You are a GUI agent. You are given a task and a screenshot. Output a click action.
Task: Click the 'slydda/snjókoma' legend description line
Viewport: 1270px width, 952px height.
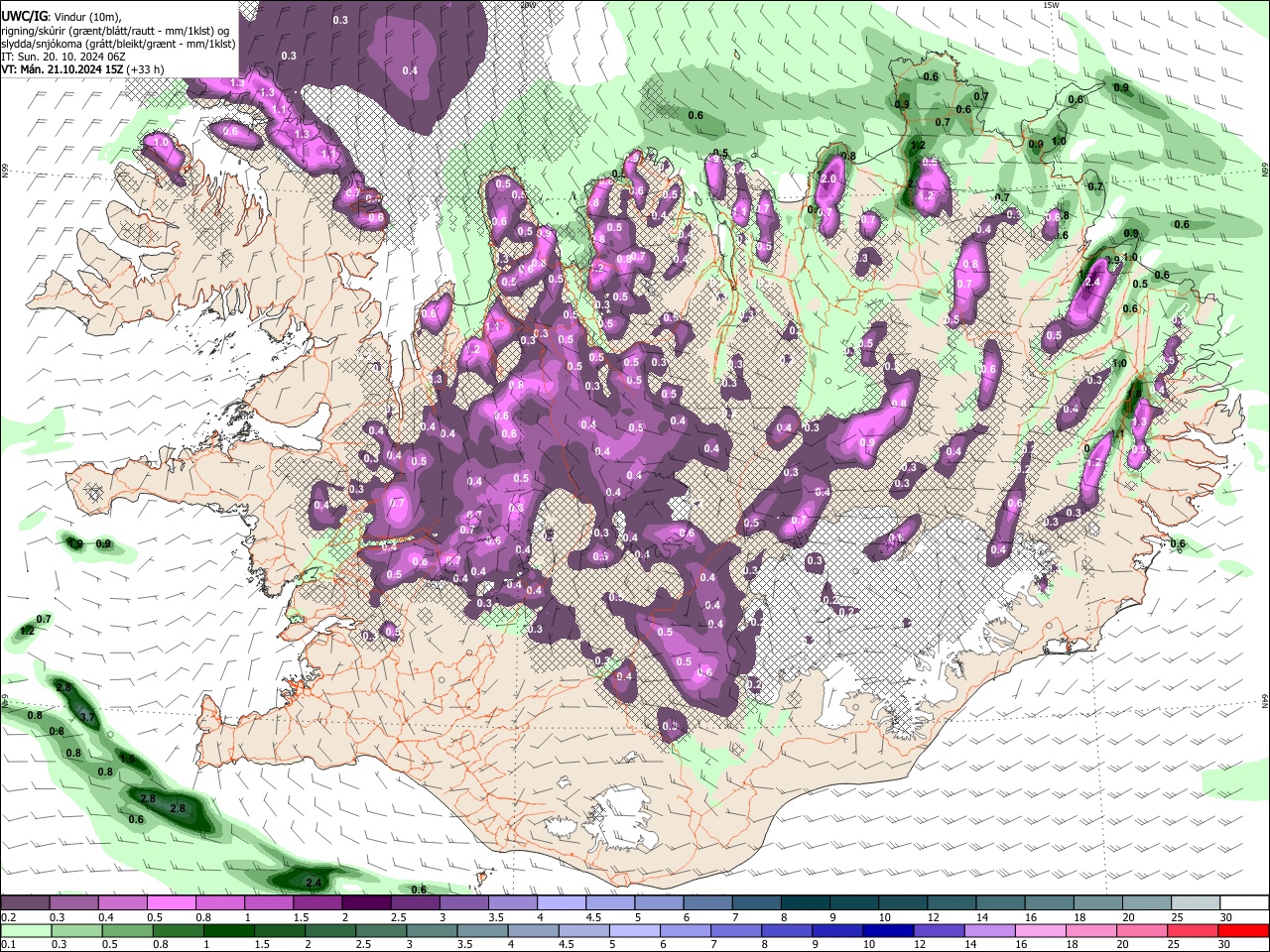click(118, 44)
